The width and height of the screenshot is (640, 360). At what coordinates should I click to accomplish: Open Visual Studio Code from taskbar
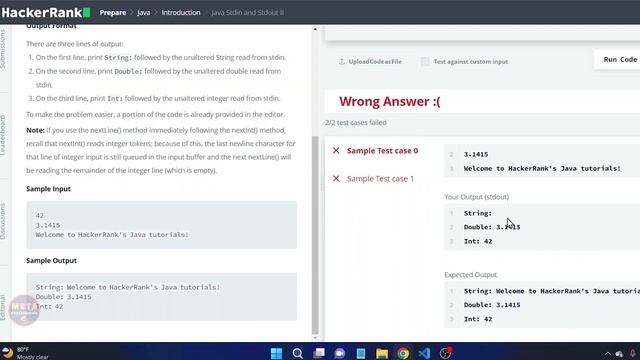(424, 353)
